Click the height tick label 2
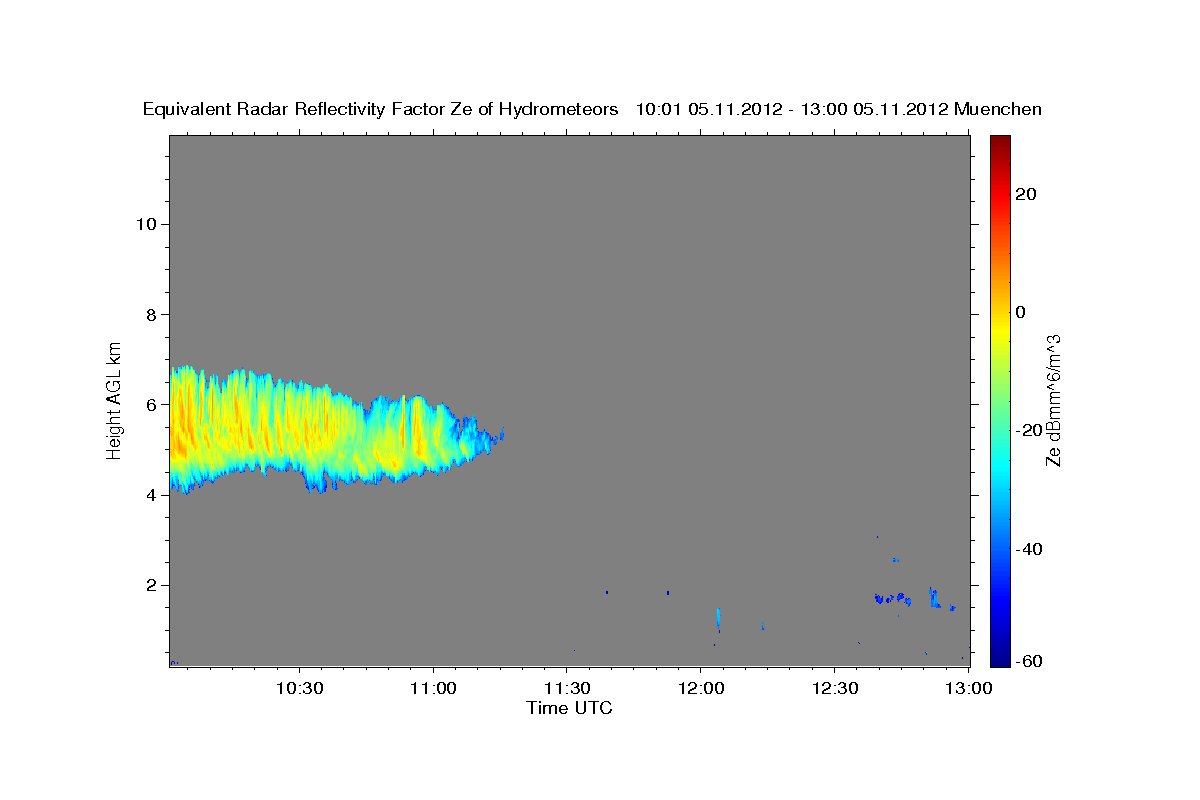This screenshot has height=800, width=1200. coord(152,585)
